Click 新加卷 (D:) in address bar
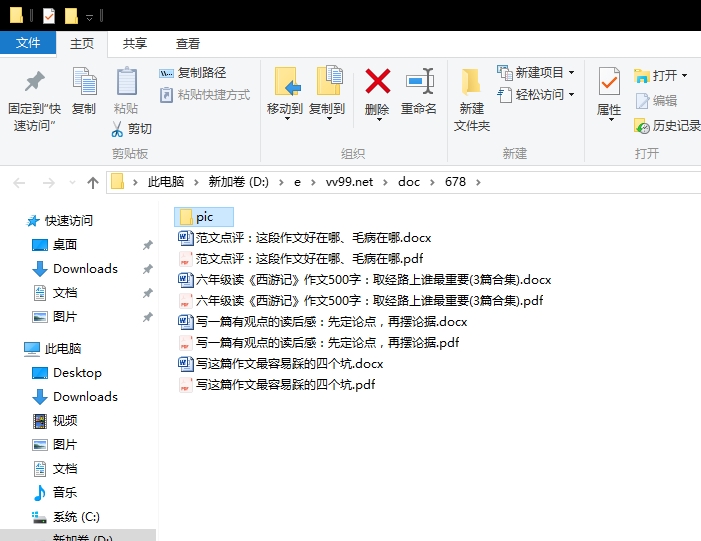Screen dimensions: 701x541 (x=238, y=182)
